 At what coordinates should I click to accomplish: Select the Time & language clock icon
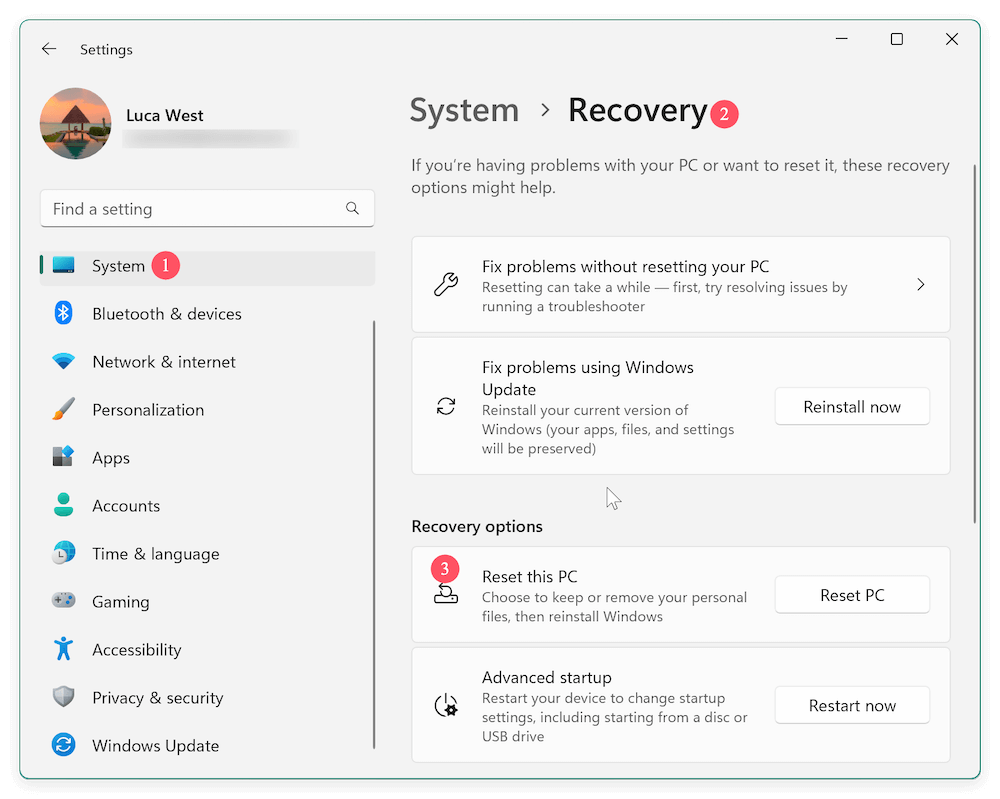click(63, 553)
